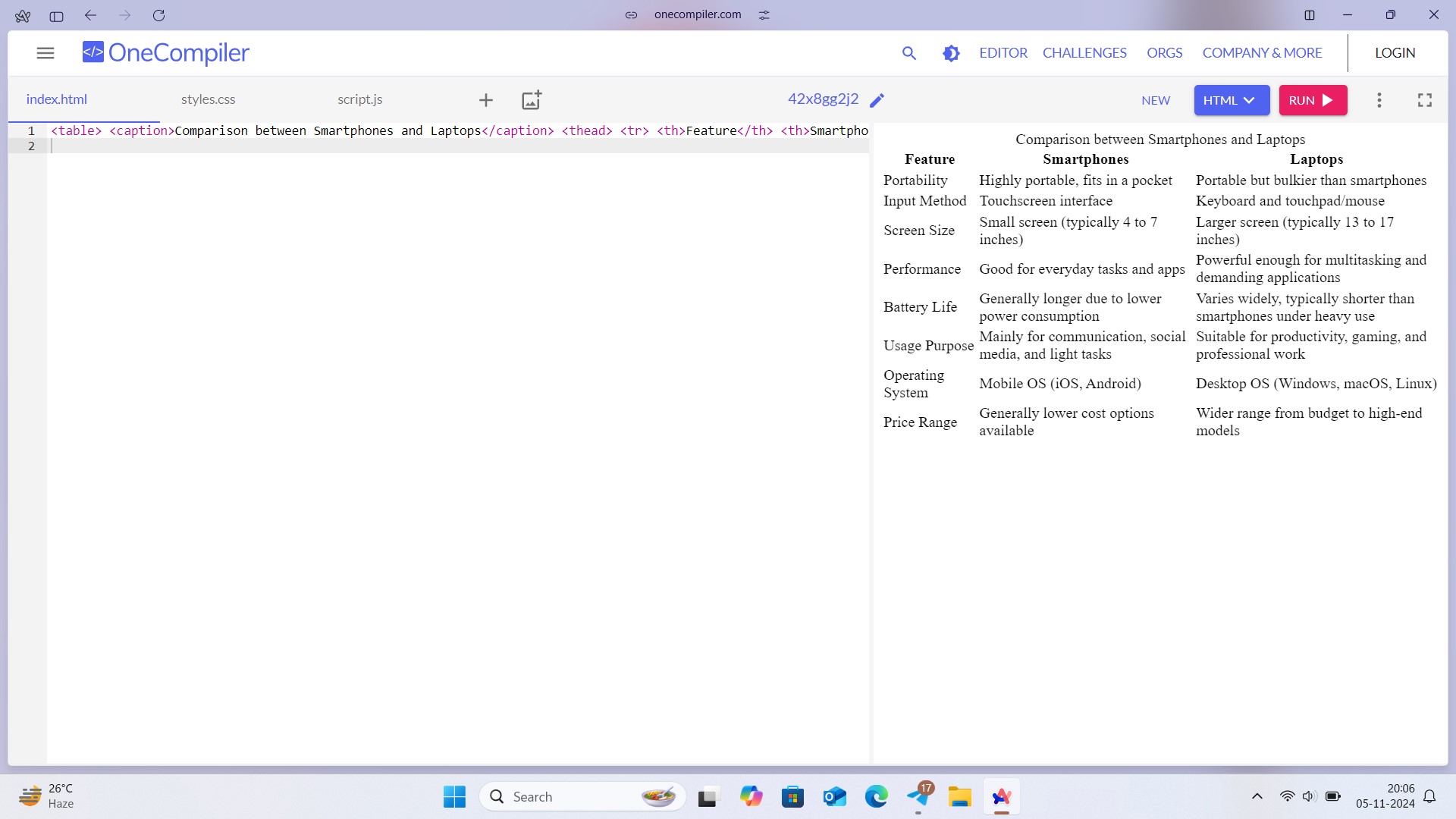The height and width of the screenshot is (819, 1456).
Task: Click the browser back arrow
Action: [90, 15]
